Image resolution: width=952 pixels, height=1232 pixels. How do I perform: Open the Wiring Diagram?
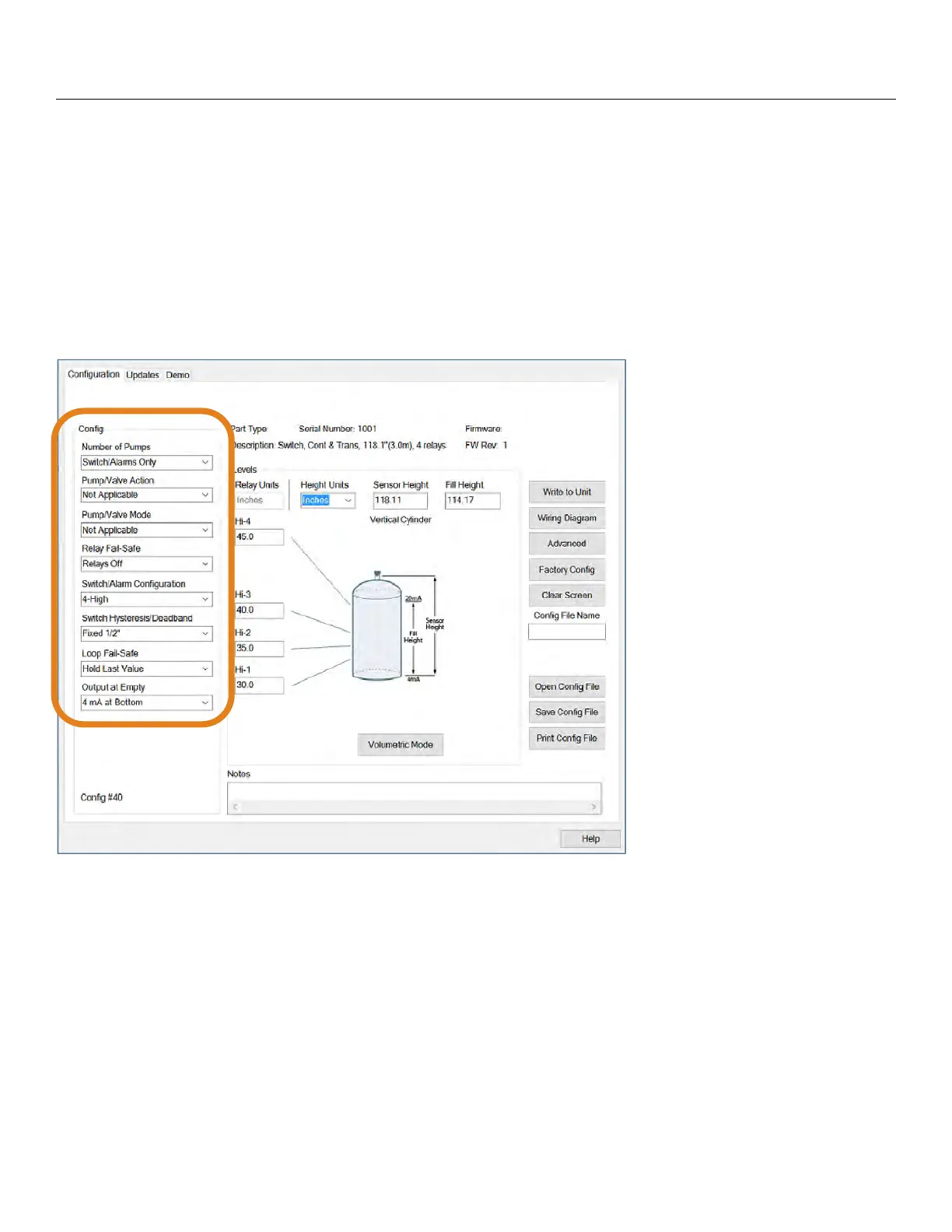[567, 518]
